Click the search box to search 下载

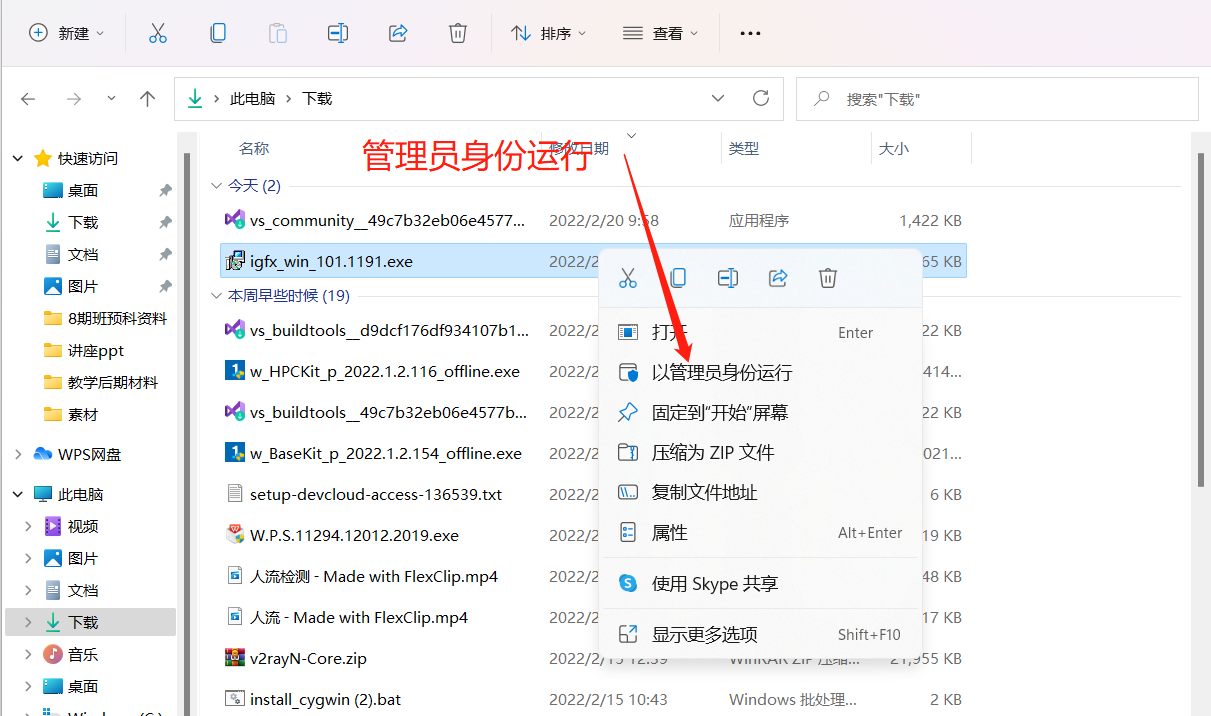point(997,99)
